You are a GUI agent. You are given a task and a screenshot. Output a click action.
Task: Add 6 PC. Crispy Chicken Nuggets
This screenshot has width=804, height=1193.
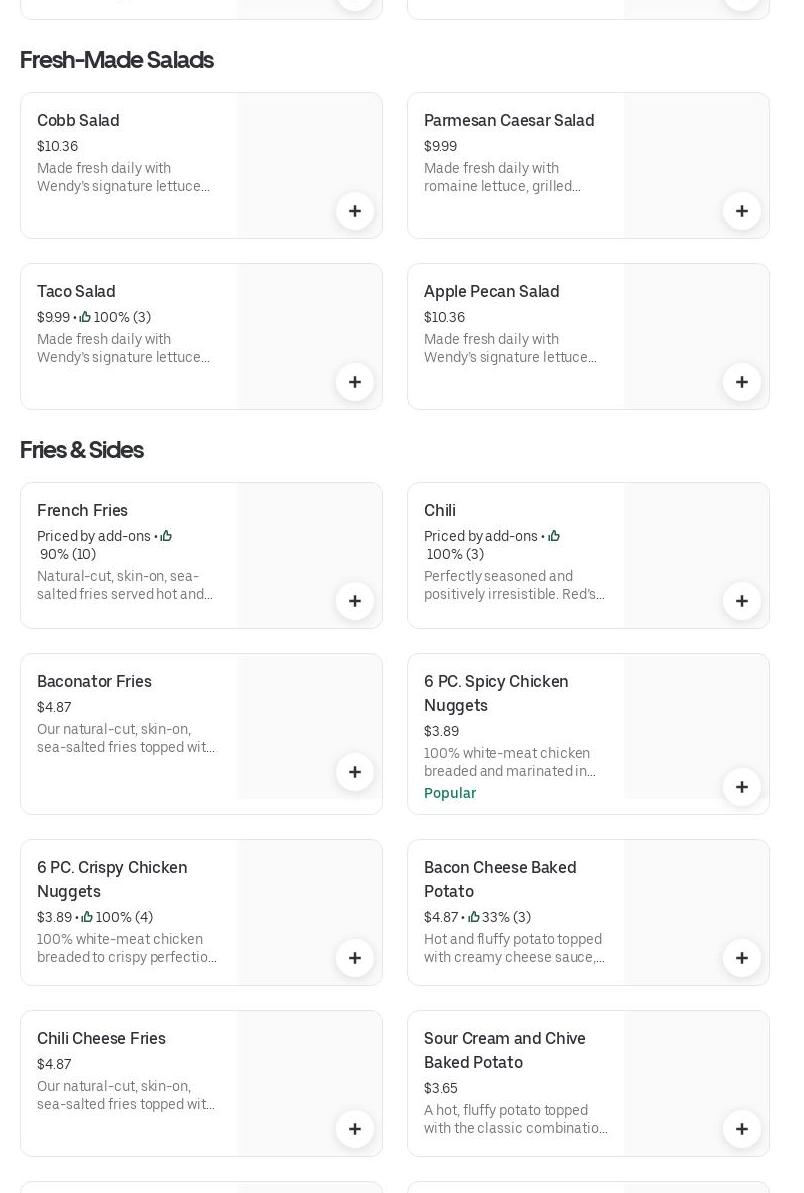(x=355, y=958)
